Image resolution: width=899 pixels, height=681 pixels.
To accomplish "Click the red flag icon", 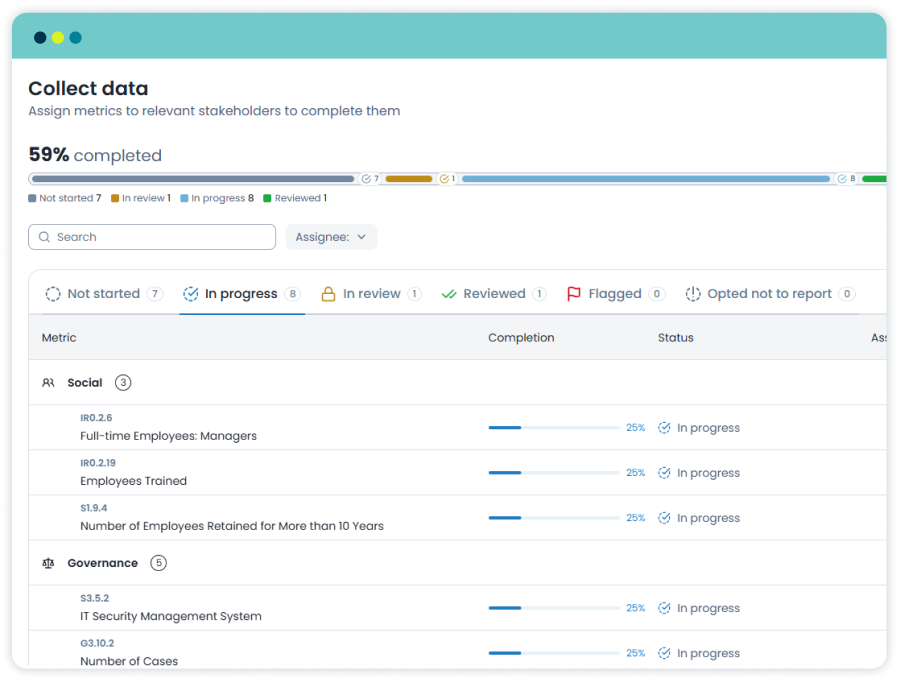I will point(573,294).
